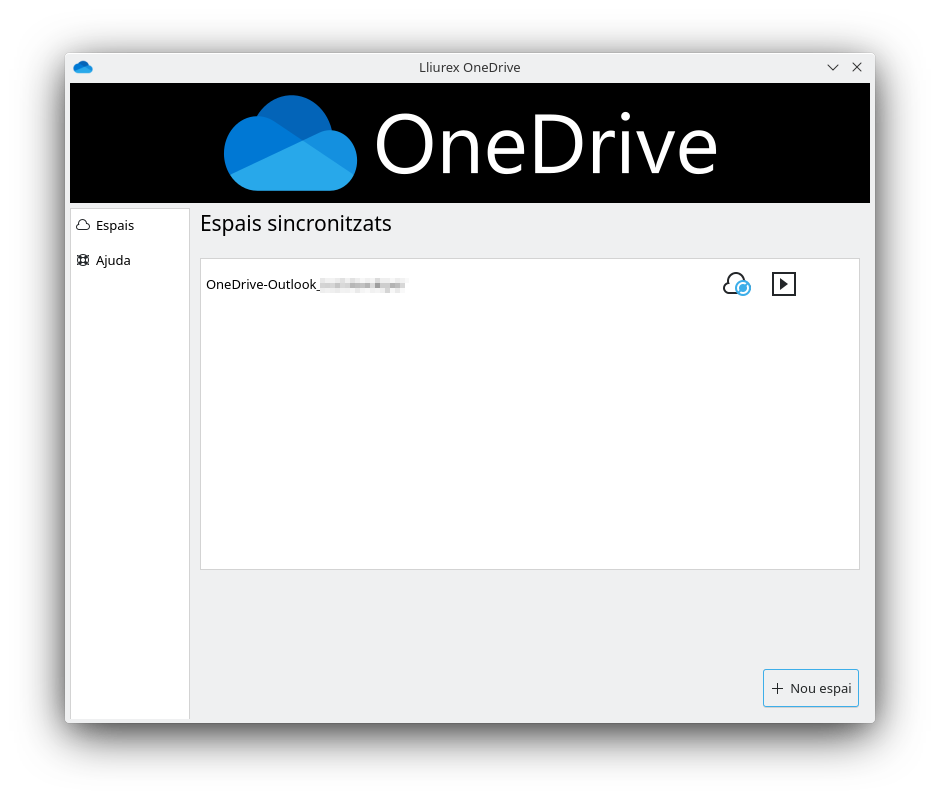This screenshot has height=800, width=940.
Task: Click the lifebuoy icon beside Ajuda
Action: (83, 260)
